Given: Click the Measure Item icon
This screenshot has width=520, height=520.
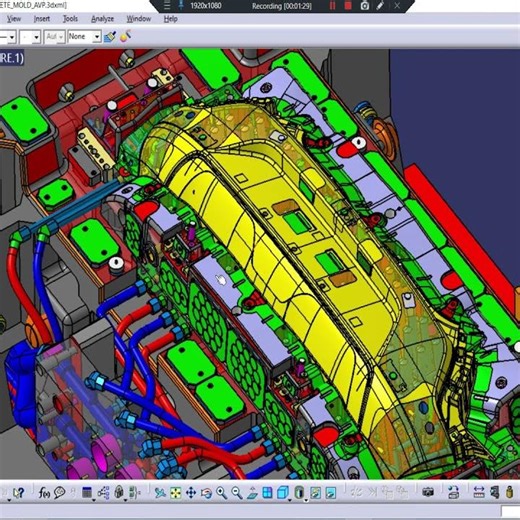Looking at the screenshot, I should pyautogui.click(x=495, y=492).
